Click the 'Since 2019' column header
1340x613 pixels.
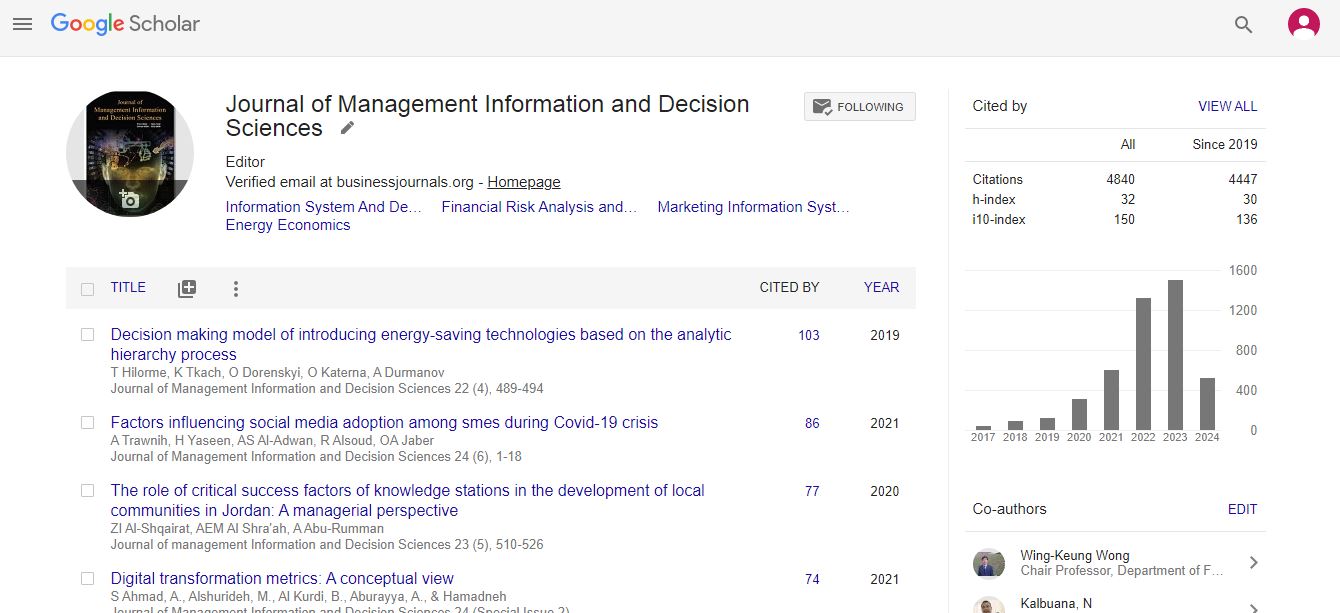tap(1225, 144)
